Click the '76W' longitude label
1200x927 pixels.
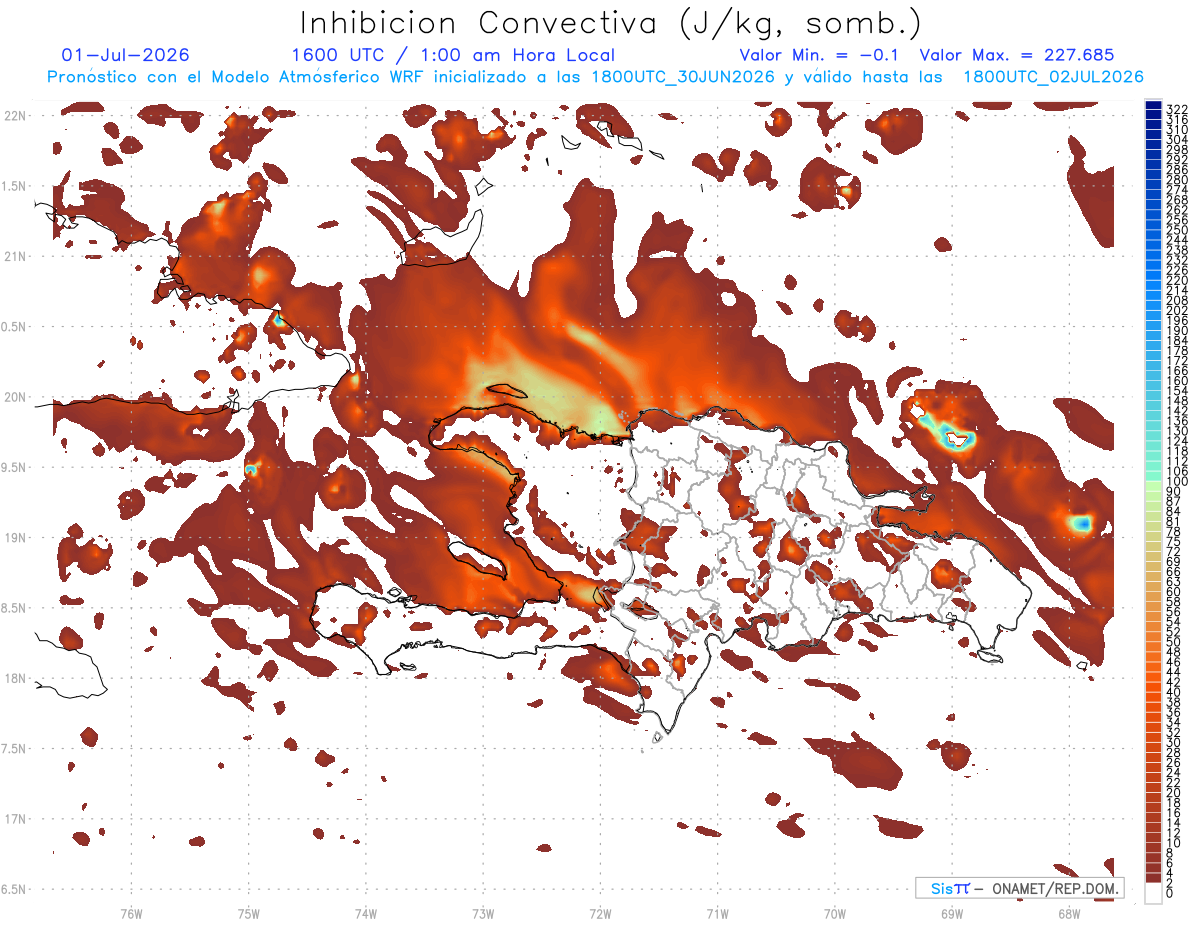click(131, 913)
